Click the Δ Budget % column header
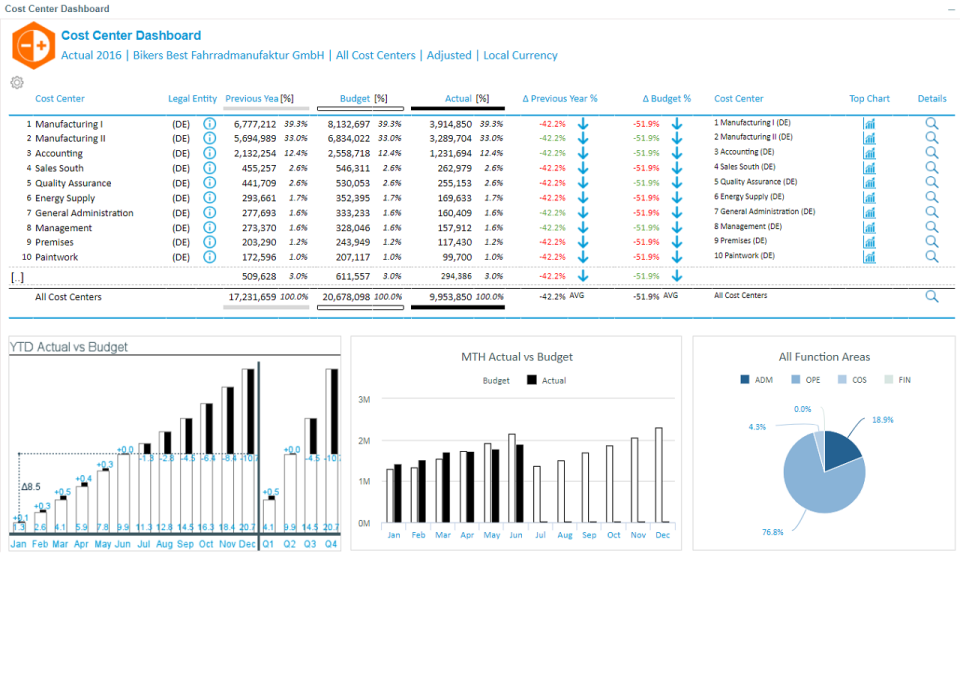This screenshot has width=960, height=692. pyautogui.click(x=667, y=98)
